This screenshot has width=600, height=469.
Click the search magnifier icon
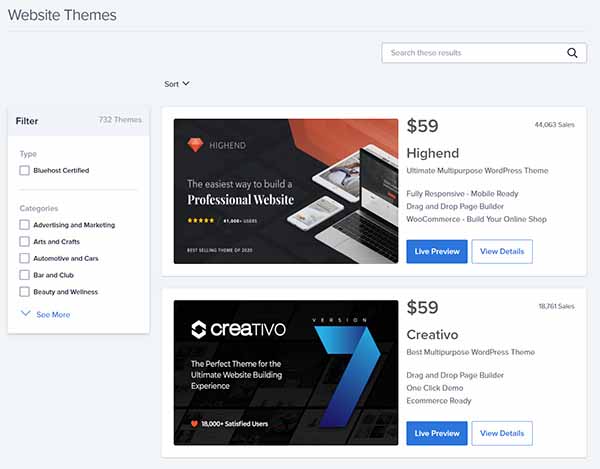[x=572, y=53]
